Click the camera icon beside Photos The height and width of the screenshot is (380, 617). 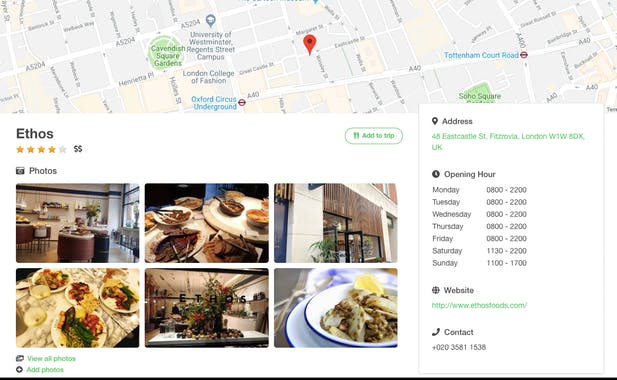click(20, 171)
